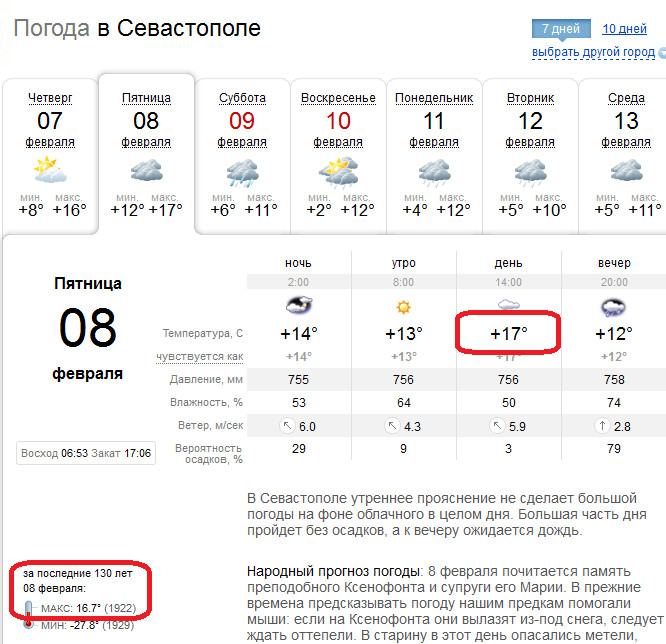Click the evening rain icon at 20:00

[x=613, y=308]
